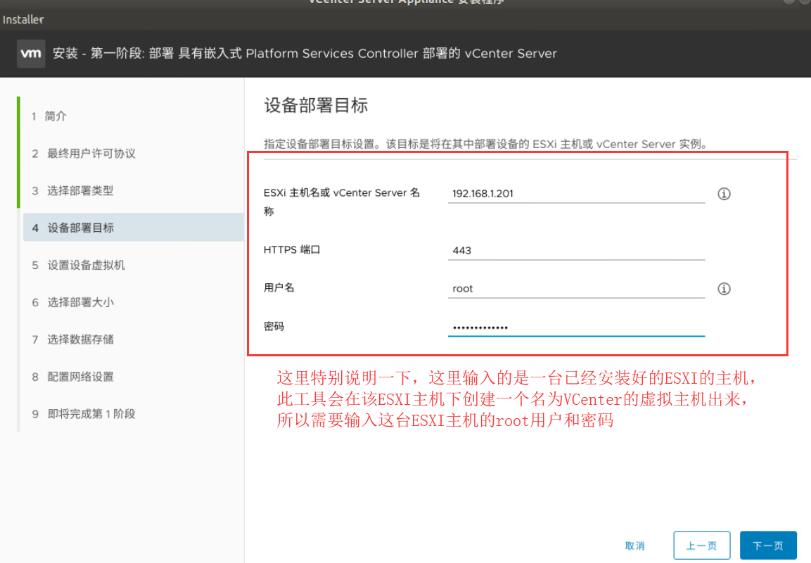The image size is (811, 563).
Task: Click the 下一页 next page button
Action: pos(768,545)
